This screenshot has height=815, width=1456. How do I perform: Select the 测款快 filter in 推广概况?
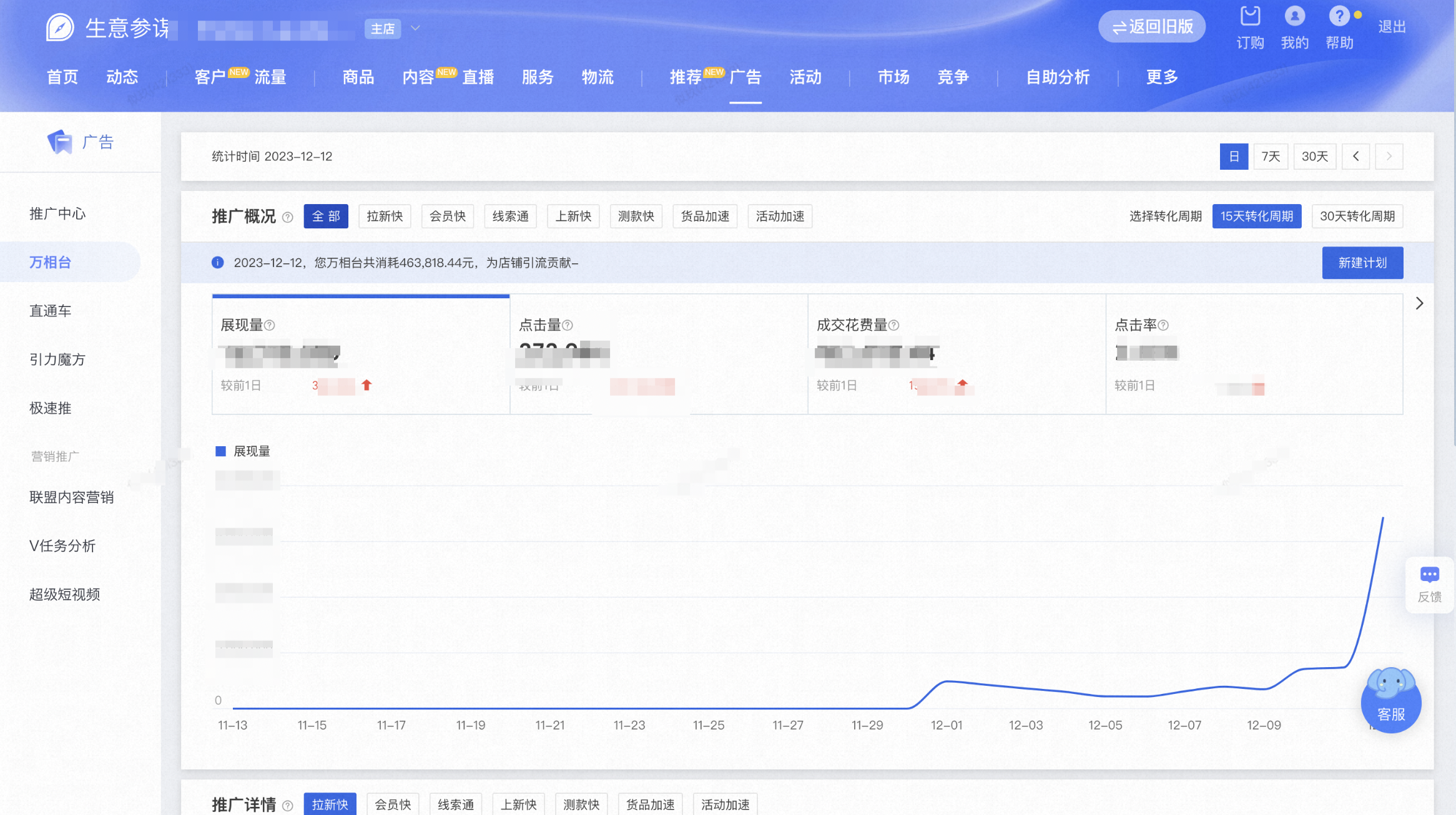(636, 216)
